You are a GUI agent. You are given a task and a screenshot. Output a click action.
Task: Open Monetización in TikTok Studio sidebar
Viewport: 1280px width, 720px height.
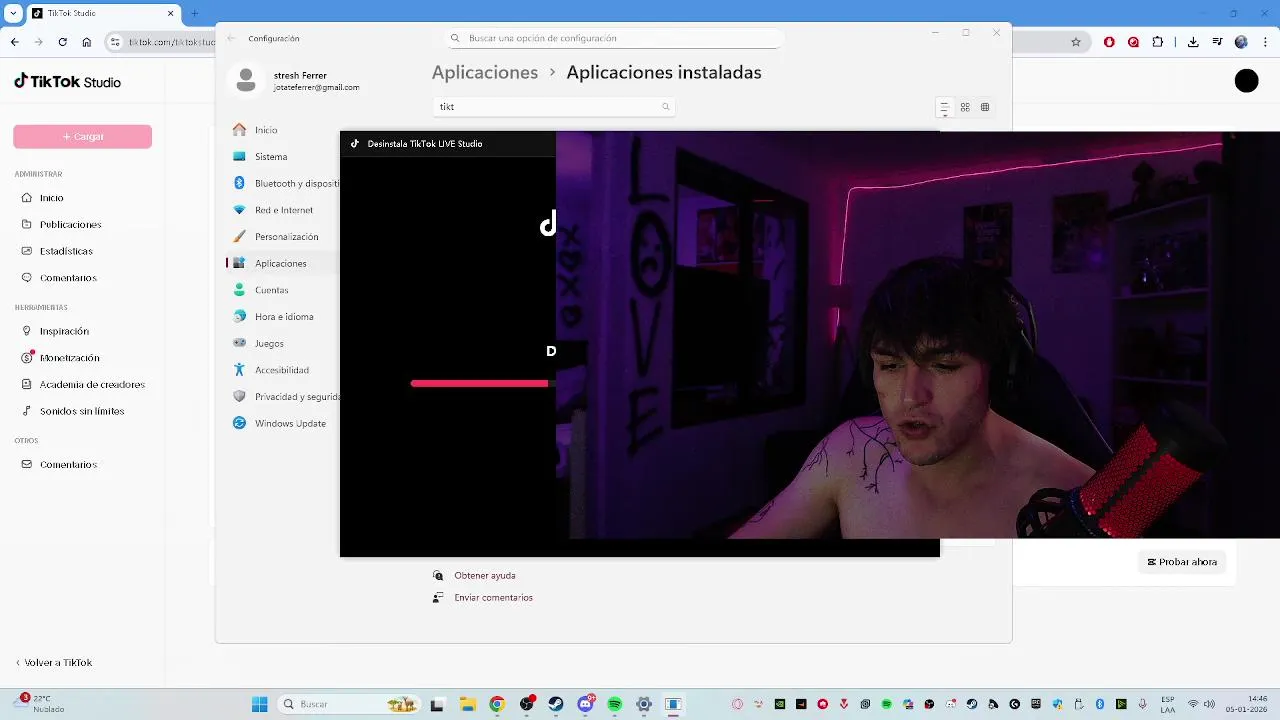(x=69, y=357)
